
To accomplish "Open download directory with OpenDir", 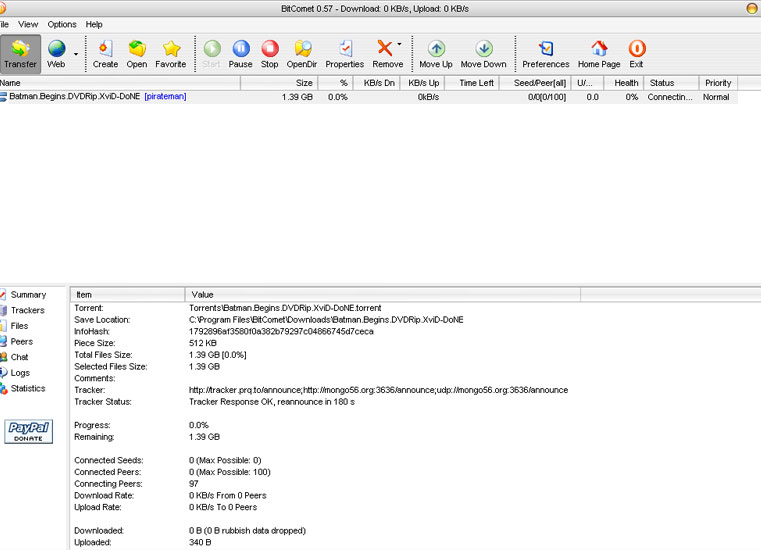I will [x=302, y=54].
